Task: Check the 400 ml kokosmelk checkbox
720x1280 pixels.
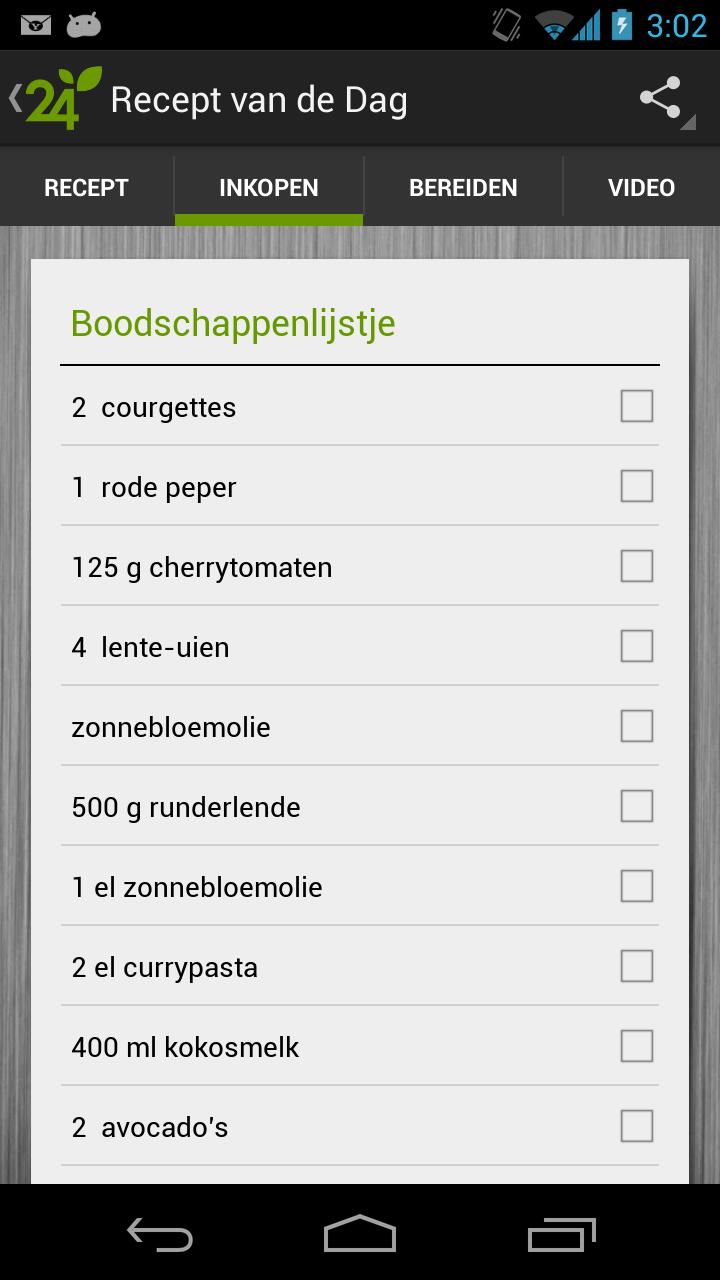Action: coord(636,1046)
